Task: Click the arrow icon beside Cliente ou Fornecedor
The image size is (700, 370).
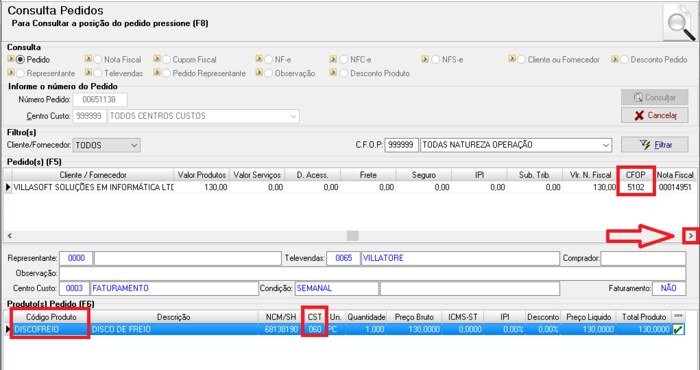Action: click(512, 59)
